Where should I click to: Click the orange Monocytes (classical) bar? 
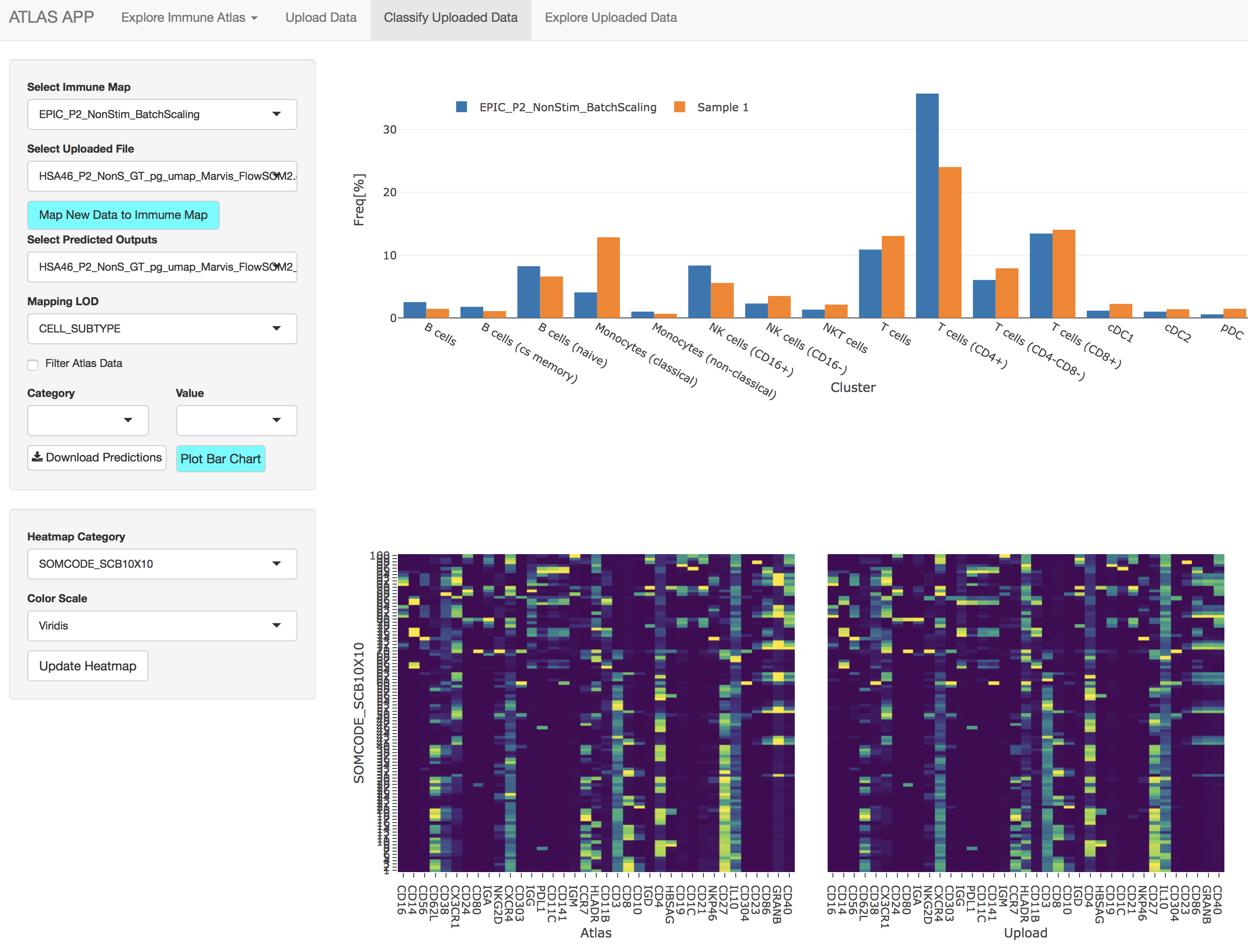tap(608, 278)
